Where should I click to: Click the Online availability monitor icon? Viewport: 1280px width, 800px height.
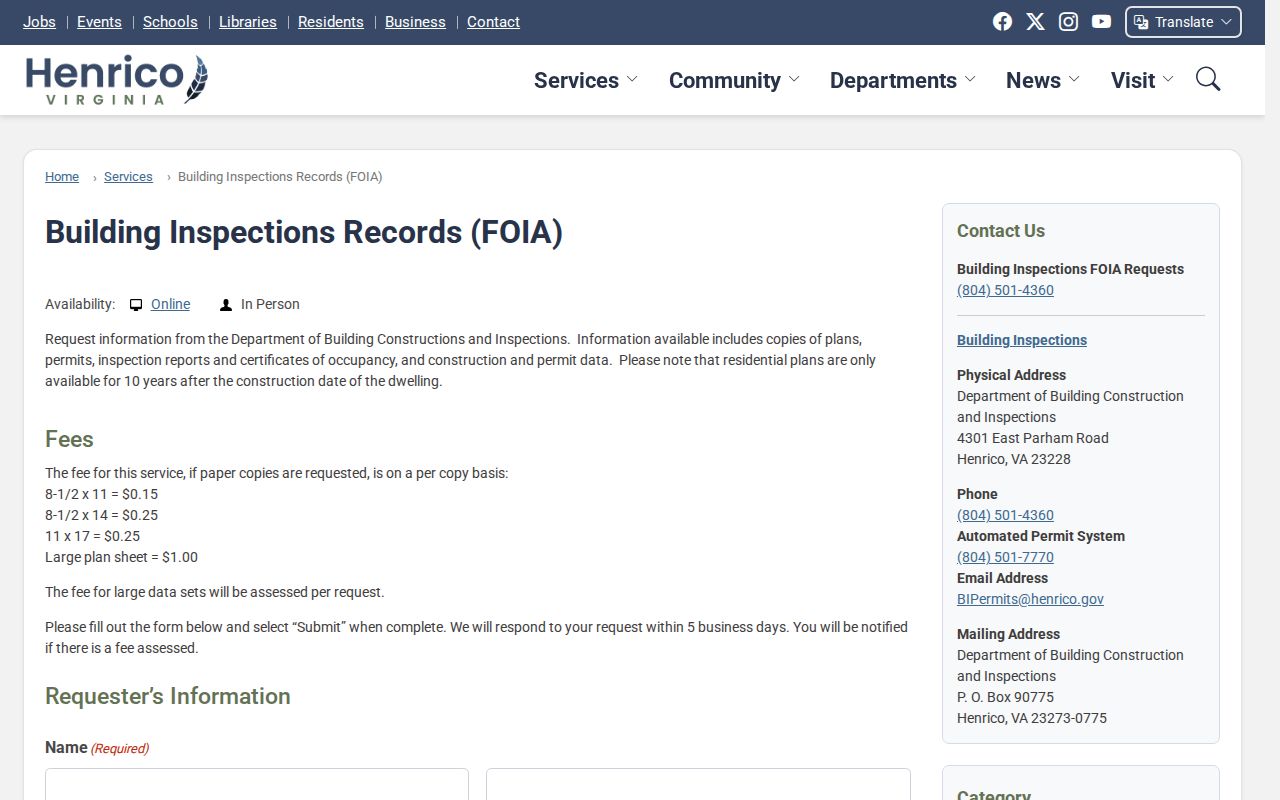[136, 305]
